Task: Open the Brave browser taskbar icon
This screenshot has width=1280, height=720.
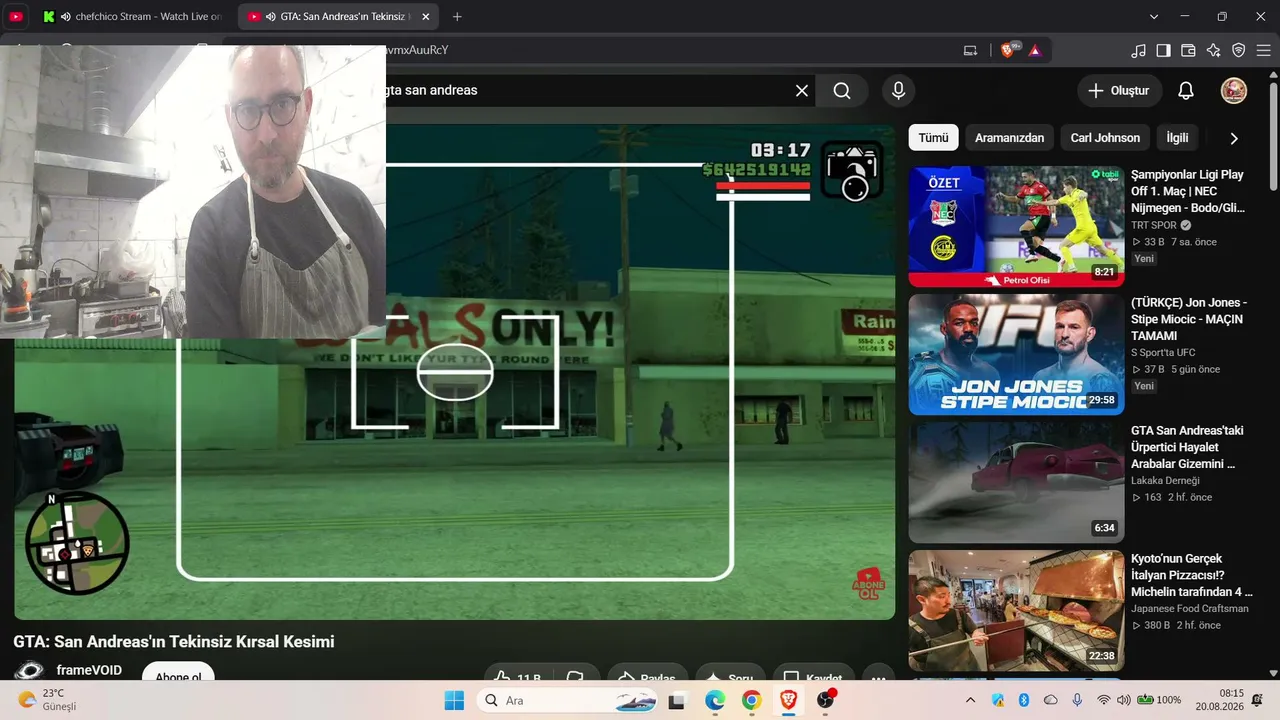Action: click(788, 700)
